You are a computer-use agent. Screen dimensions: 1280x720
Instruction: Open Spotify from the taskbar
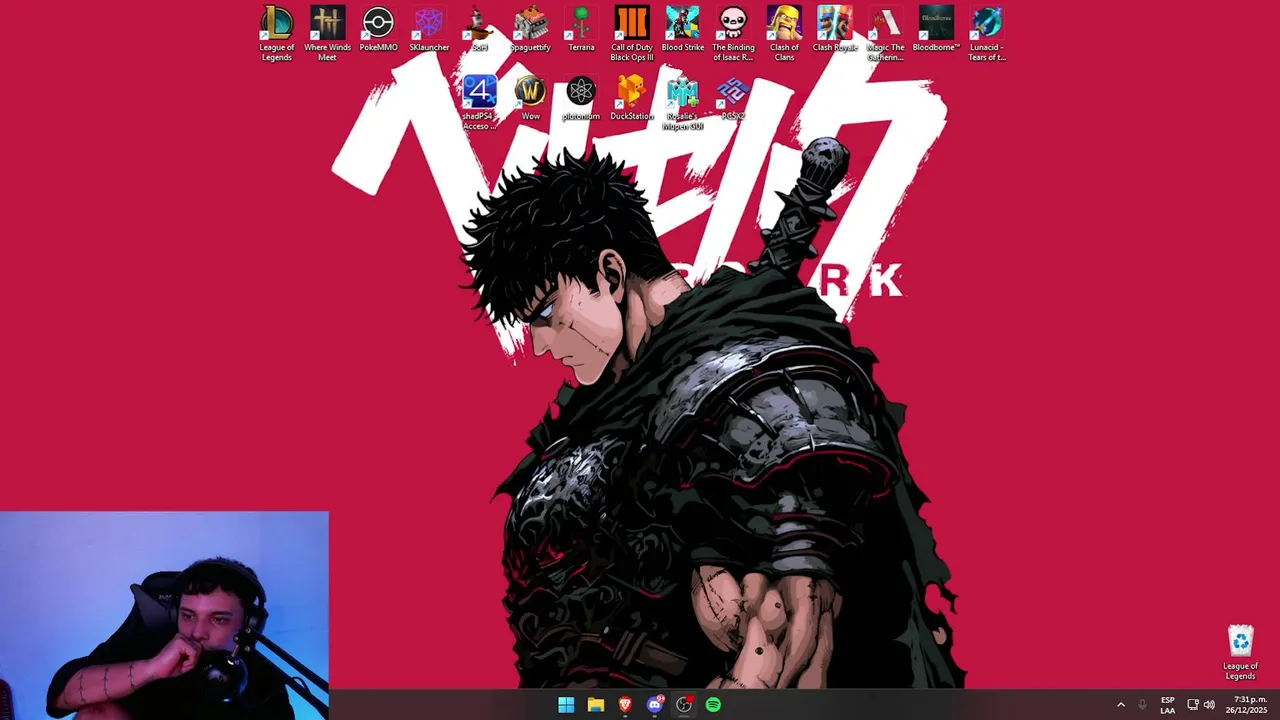click(x=713, y=705)
